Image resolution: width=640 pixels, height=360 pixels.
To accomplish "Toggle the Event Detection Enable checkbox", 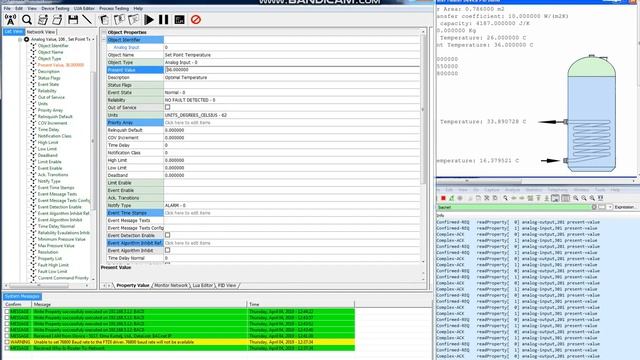I will 167,235.
